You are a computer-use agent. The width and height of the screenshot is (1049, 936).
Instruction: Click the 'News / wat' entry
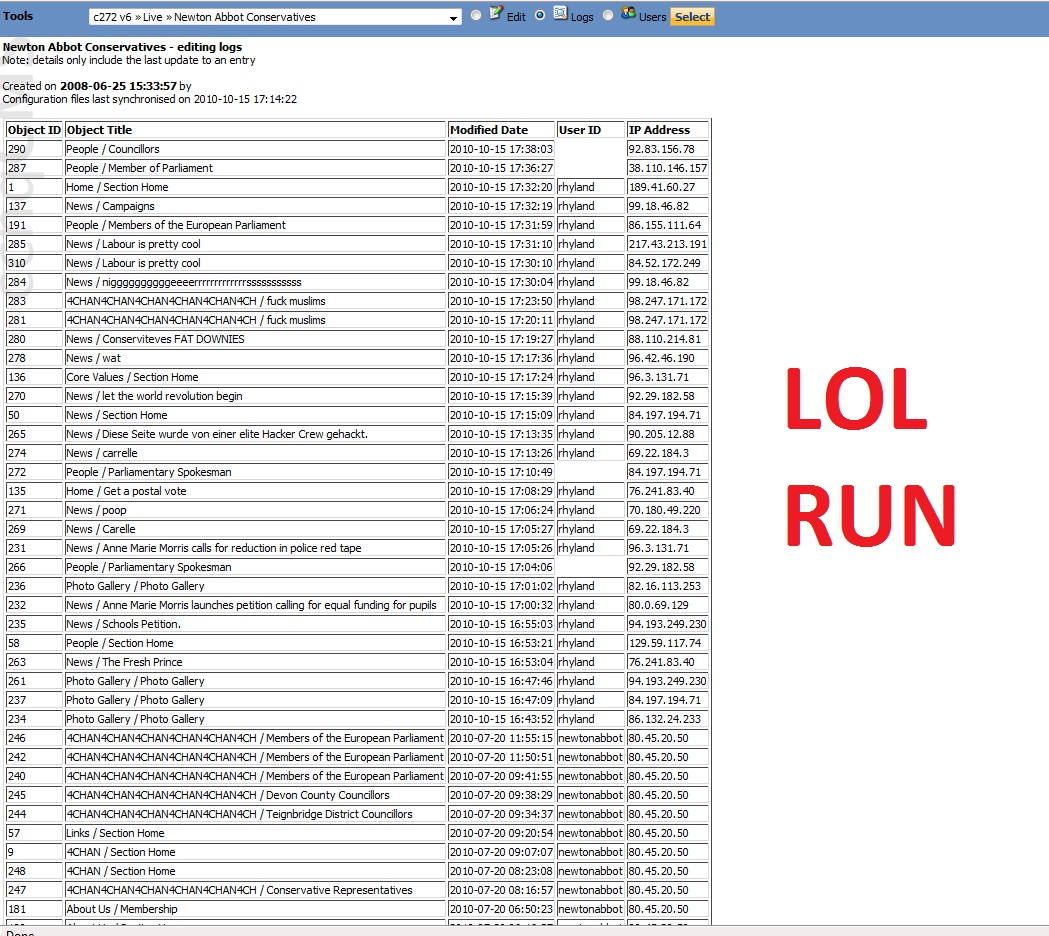point(93,358)
